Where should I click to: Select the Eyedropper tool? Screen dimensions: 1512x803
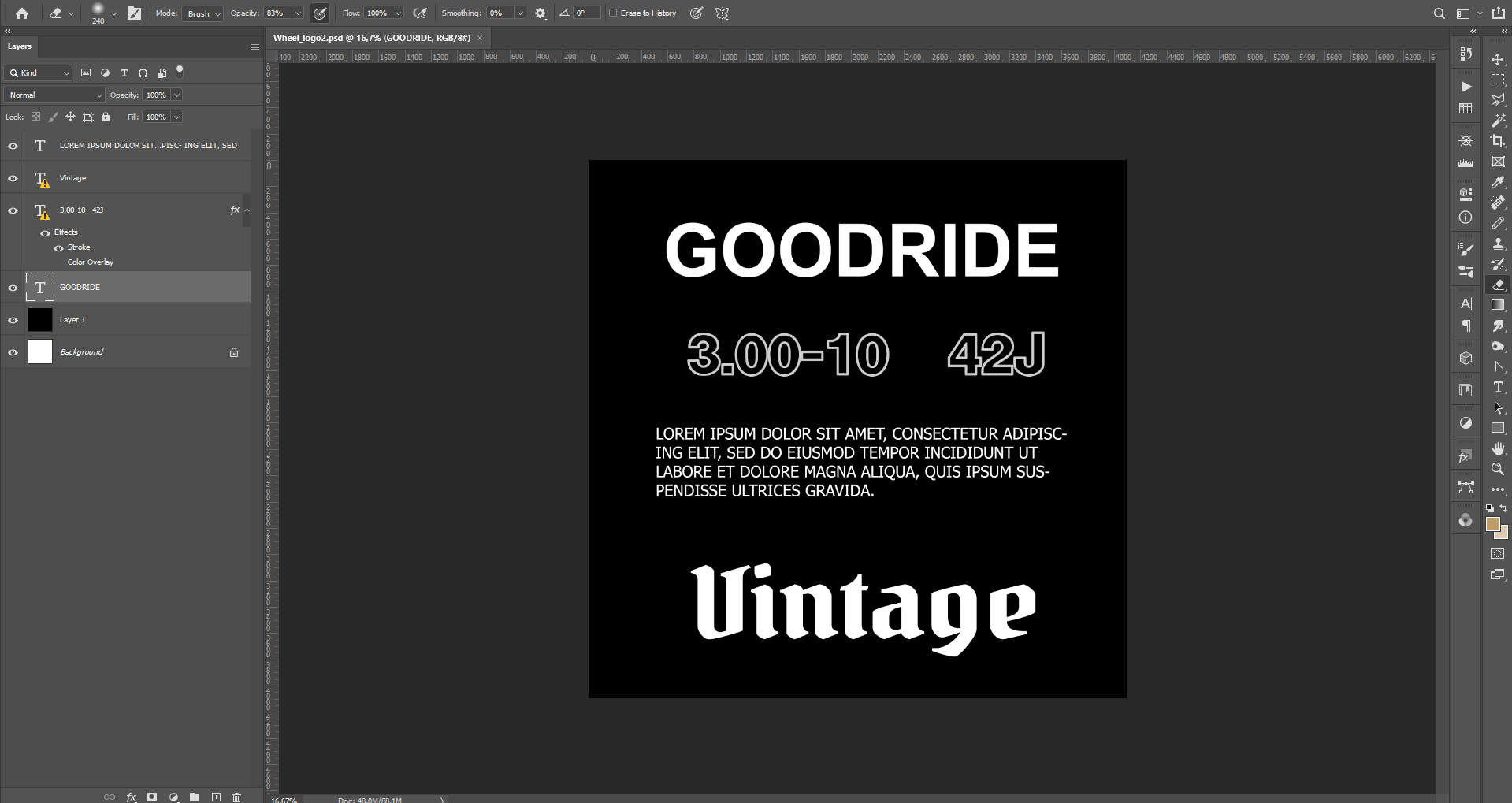[1497, 182]
